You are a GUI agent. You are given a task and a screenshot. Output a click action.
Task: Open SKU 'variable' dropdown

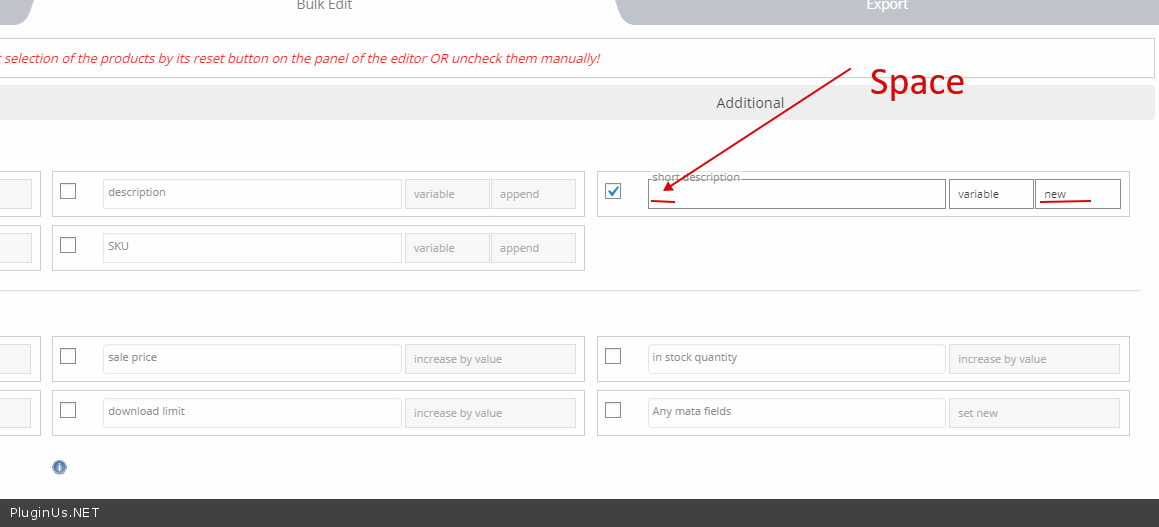tap(446, 248)
